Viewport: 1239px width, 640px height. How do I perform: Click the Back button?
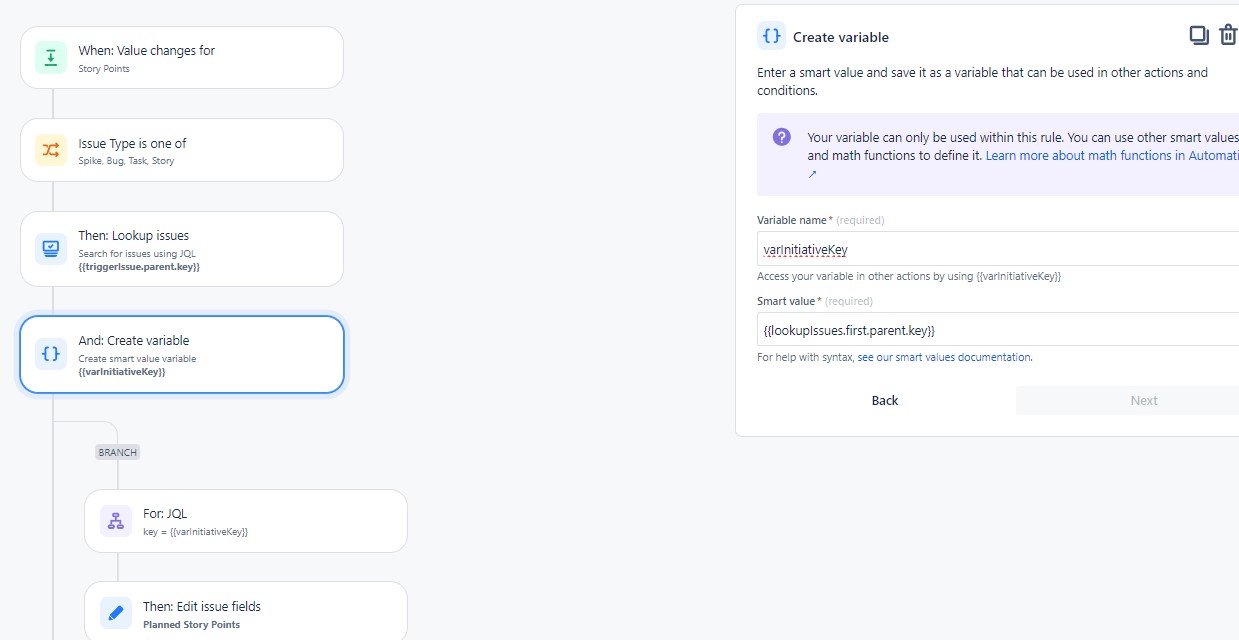point(884,400)
